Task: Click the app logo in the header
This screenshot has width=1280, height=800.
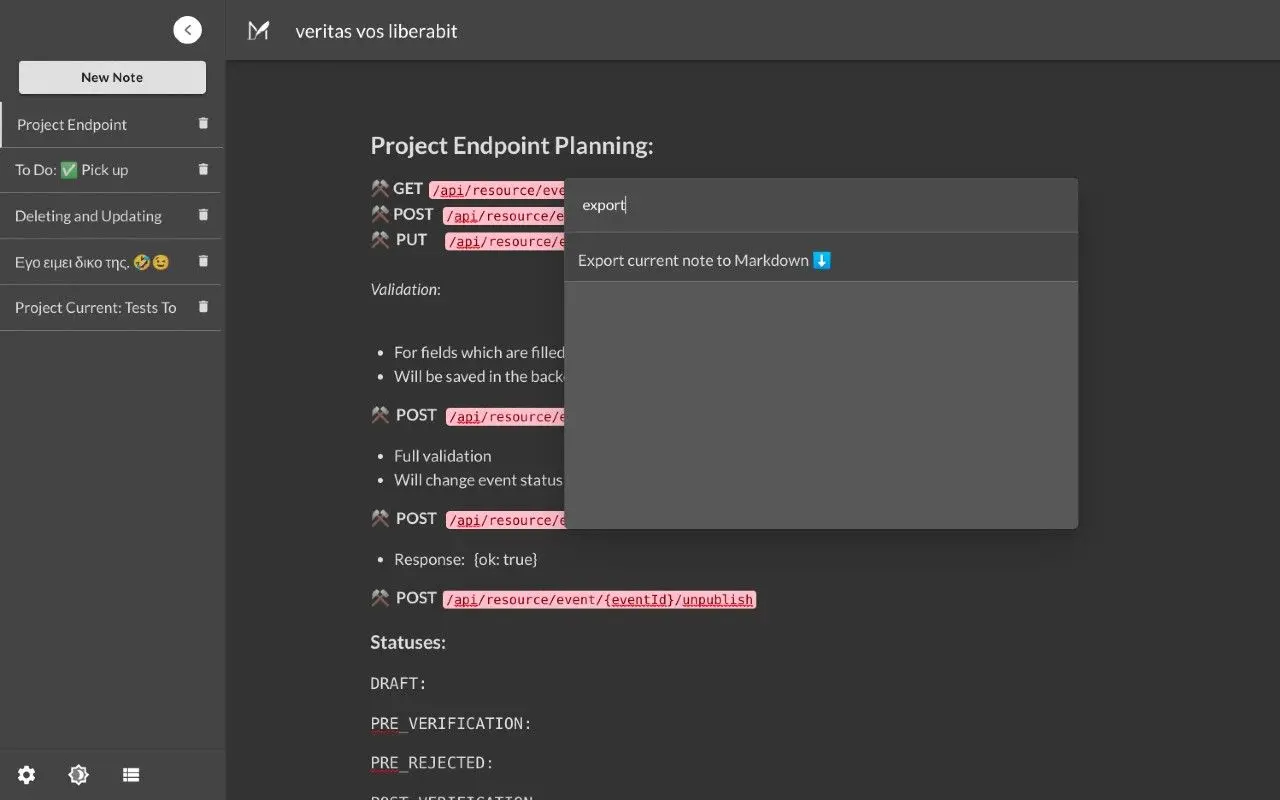Action: point(259,31)
